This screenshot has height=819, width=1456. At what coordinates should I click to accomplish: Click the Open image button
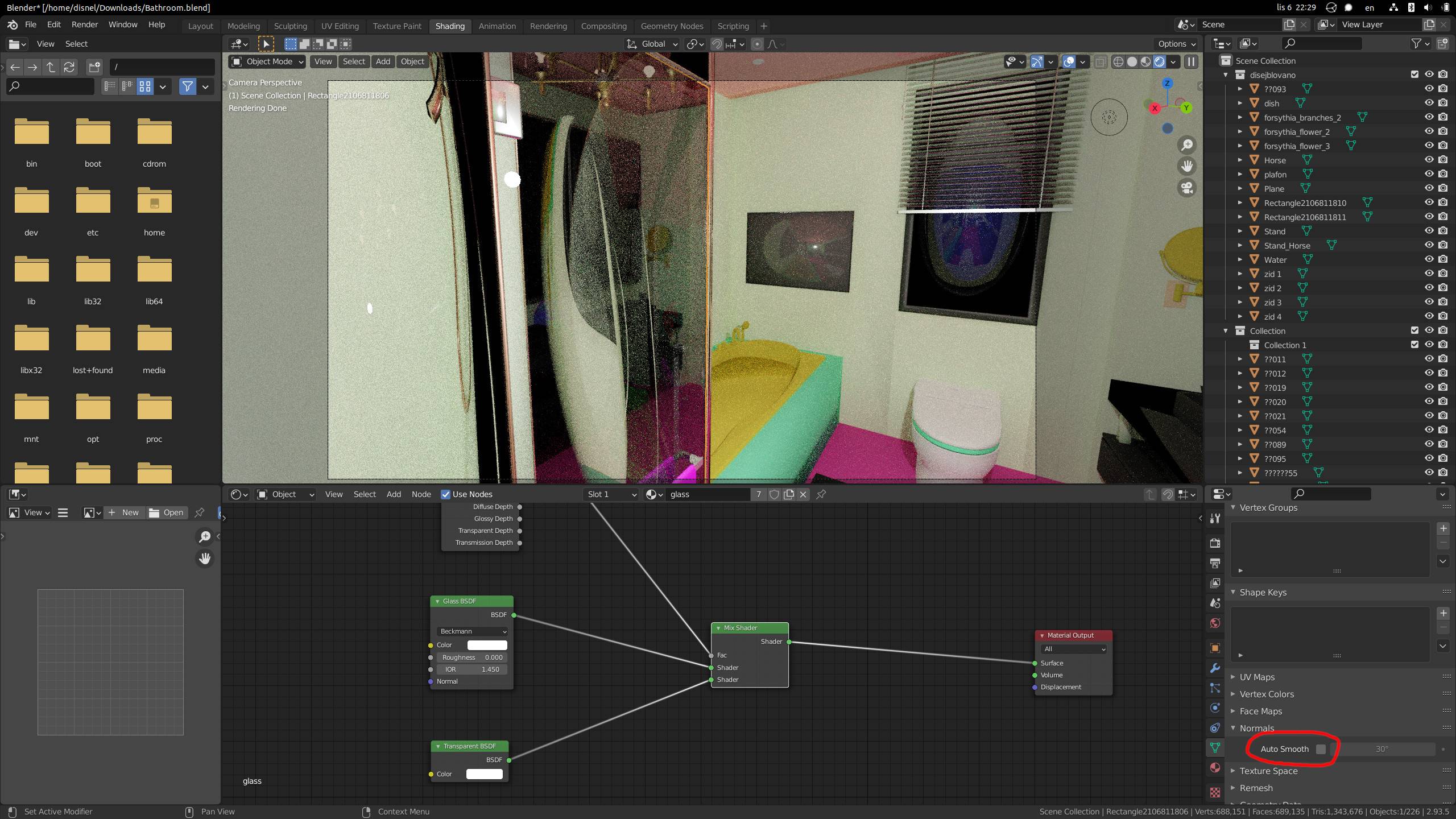click(x=167, y=512)
